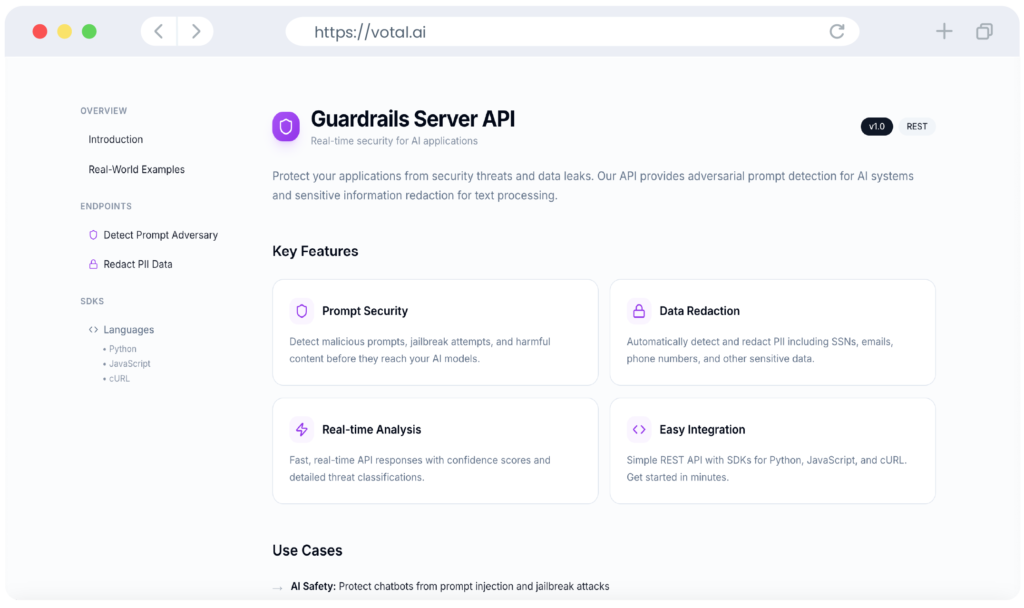Click the REST badge
Screen dimensions: 1024x608
tap(916, 126)
